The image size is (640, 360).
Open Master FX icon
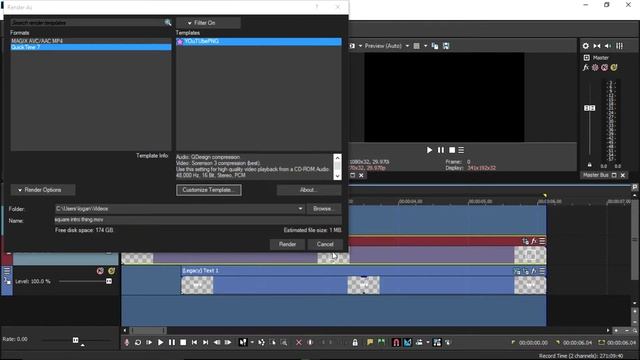click(586, 67)
